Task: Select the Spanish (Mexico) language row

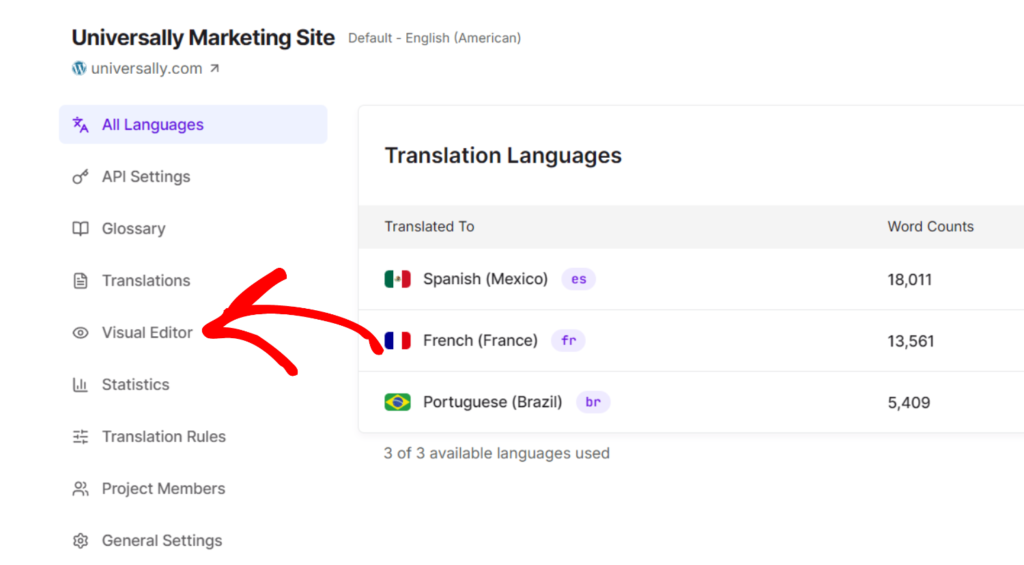Action: (691, 279)
